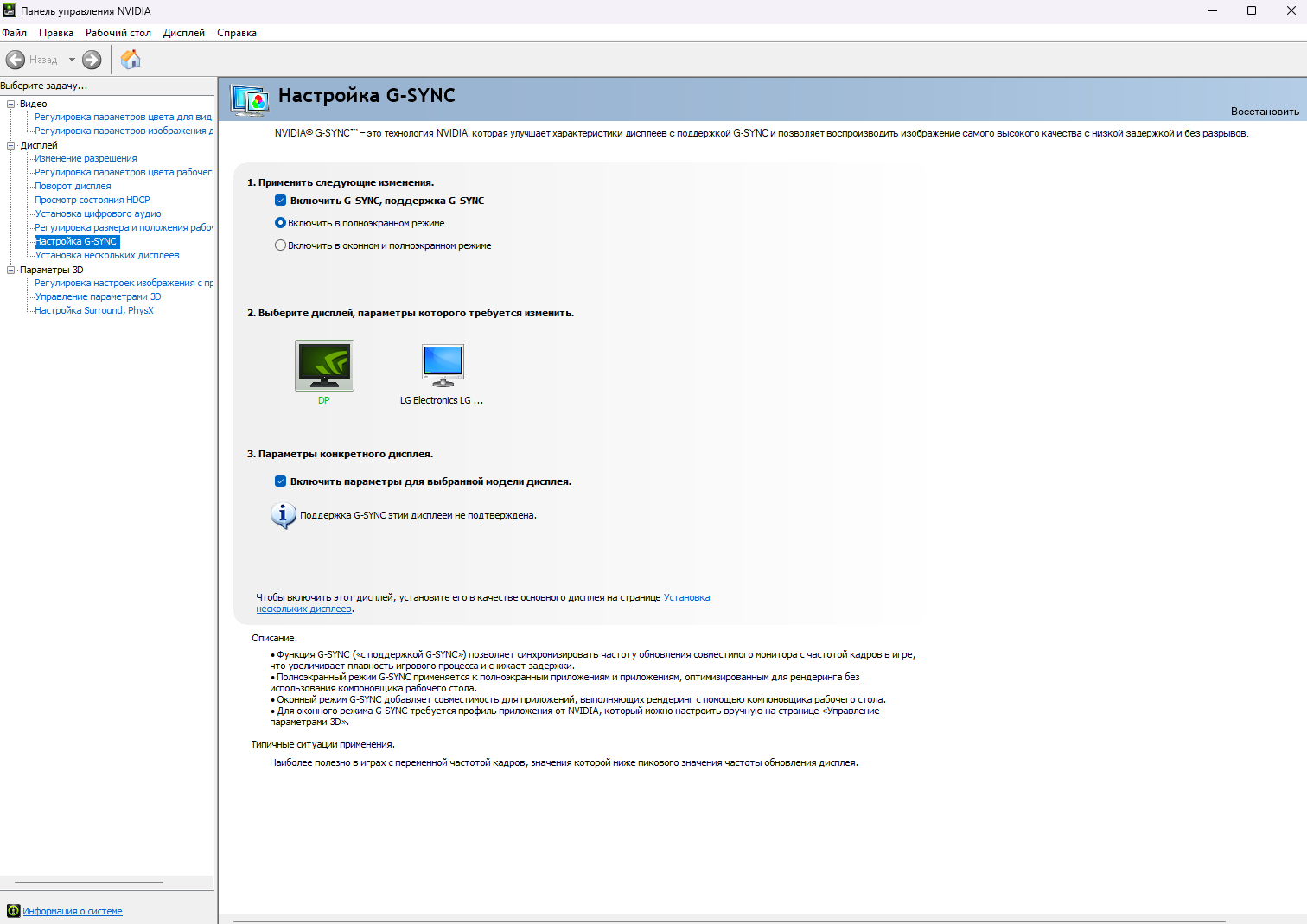
Task: Select the LG Electronics display icon
Action: pos(443,365)
